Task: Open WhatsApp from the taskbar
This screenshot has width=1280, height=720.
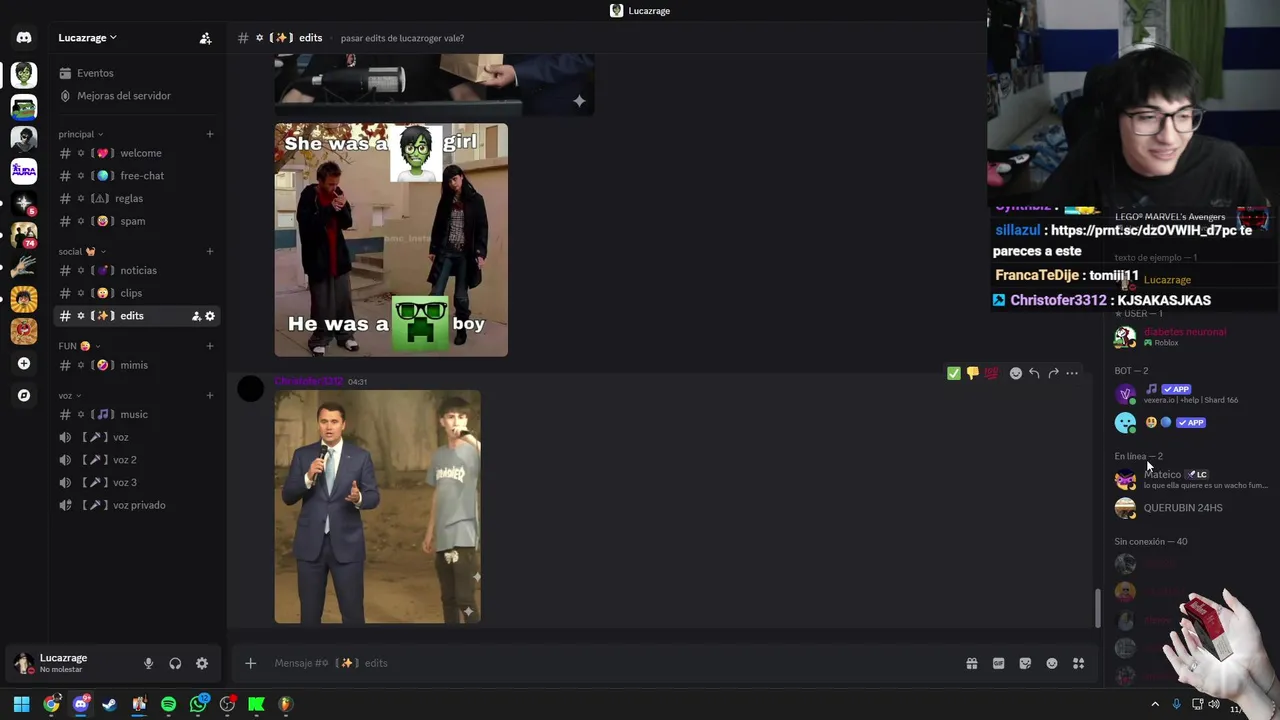Action: click(x=198, y=704)
